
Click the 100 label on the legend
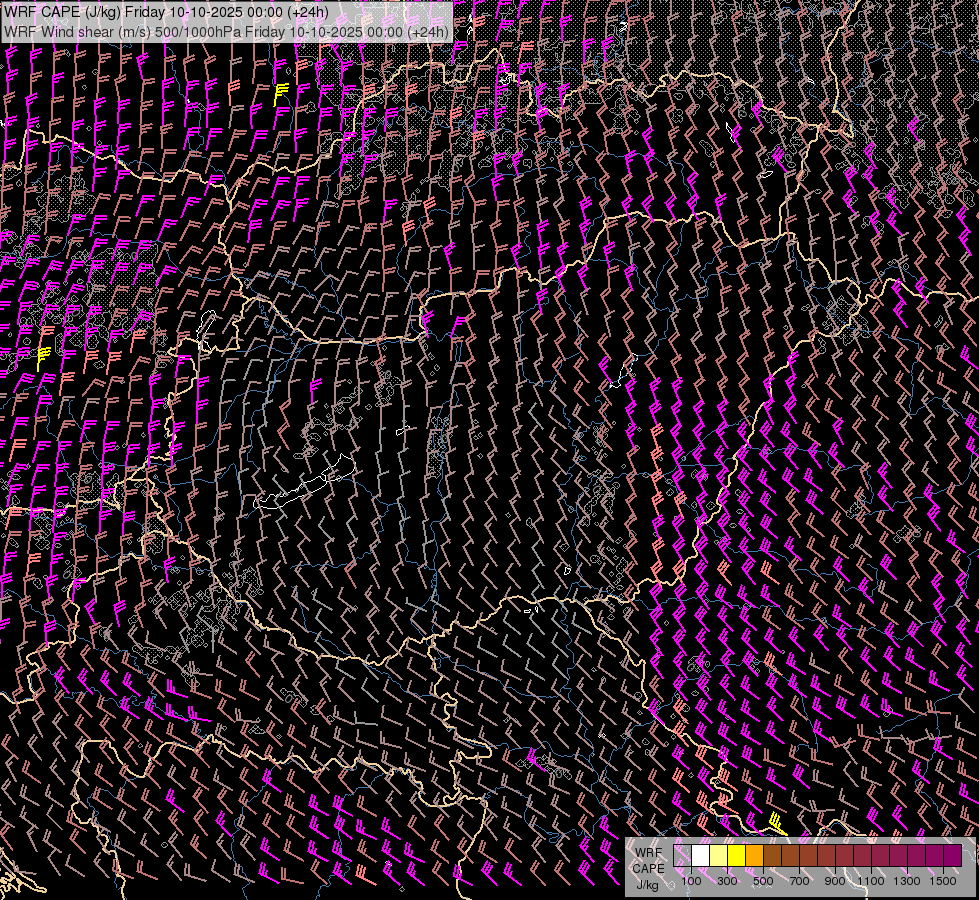(x=691, y=881)
